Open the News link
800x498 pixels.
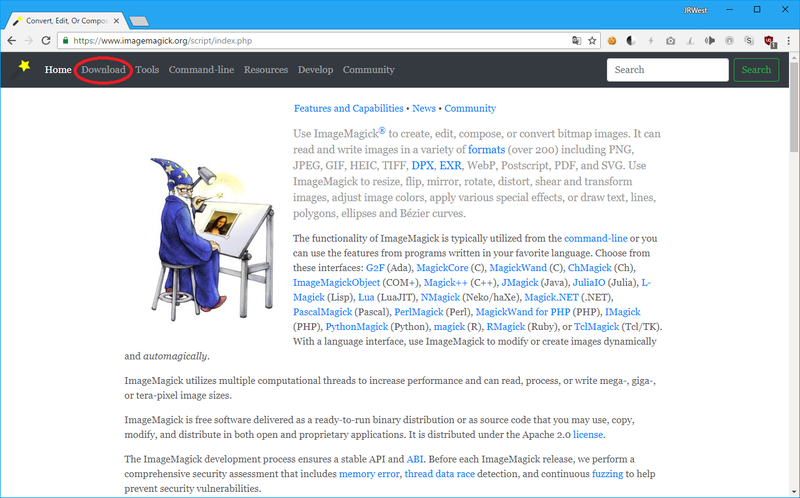click(x=424, y=108)
